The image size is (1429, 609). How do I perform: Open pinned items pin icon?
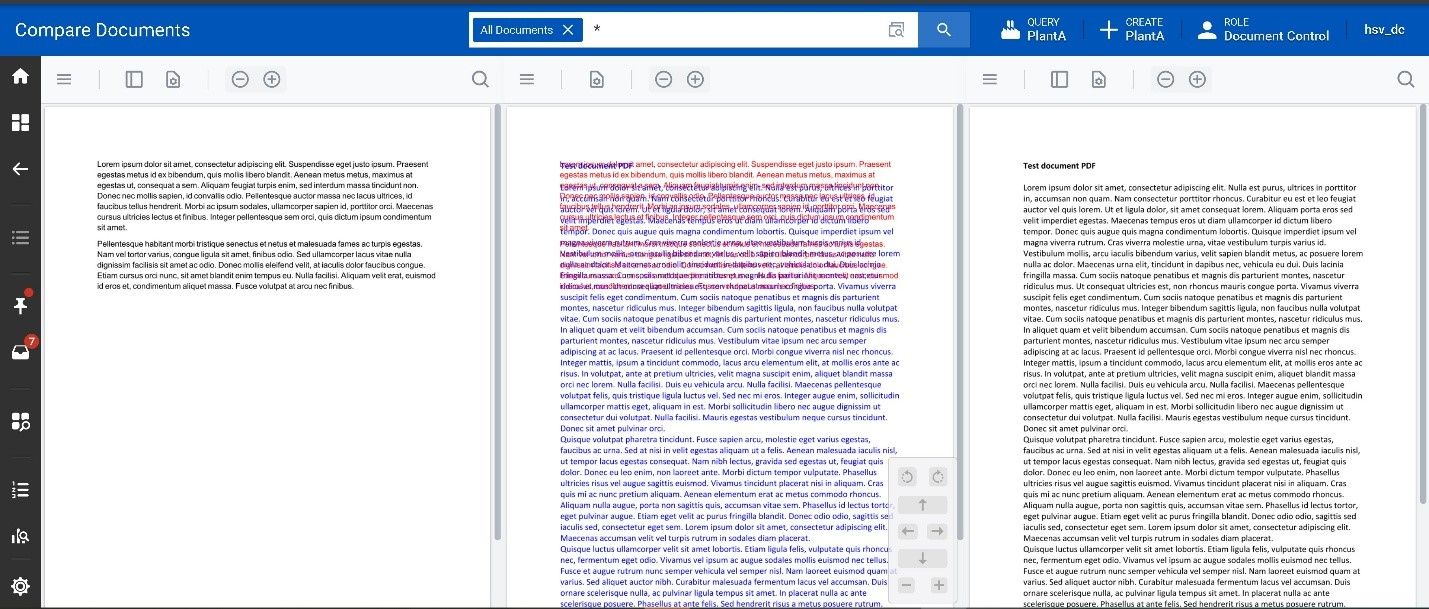pos(20,306)
